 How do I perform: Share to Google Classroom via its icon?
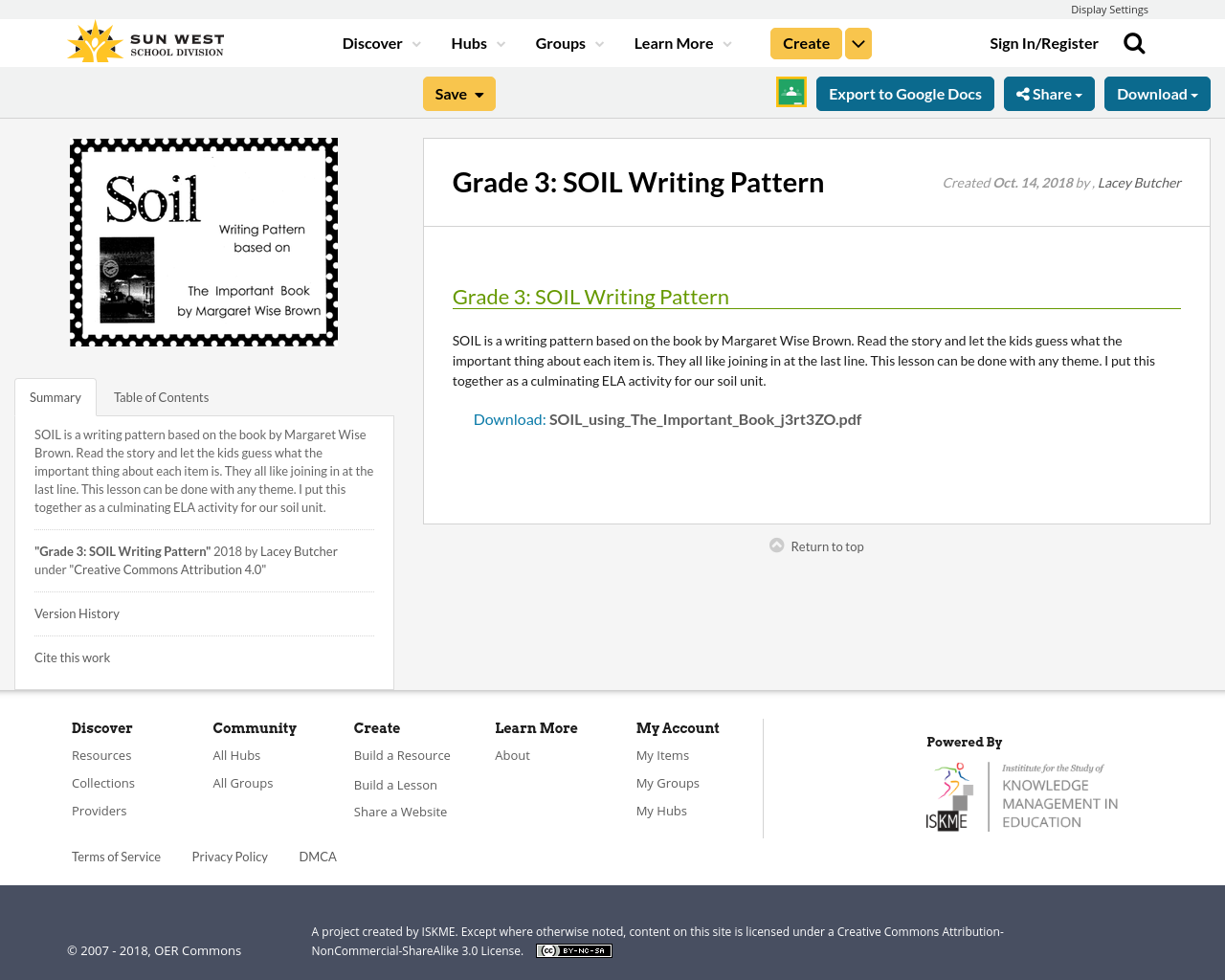coord(791,94)
